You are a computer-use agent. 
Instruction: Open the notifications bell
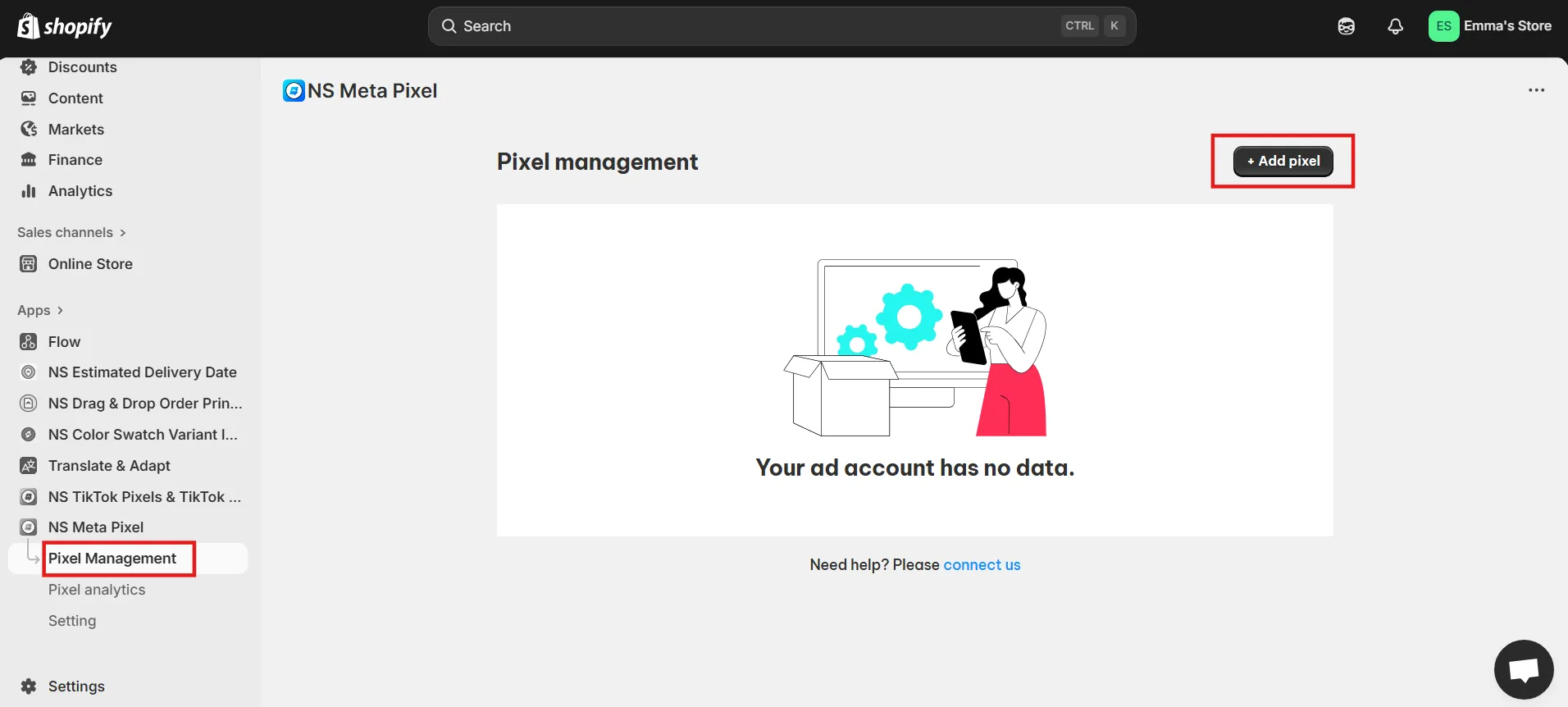pyautogui.click(x=1395, y=26)
